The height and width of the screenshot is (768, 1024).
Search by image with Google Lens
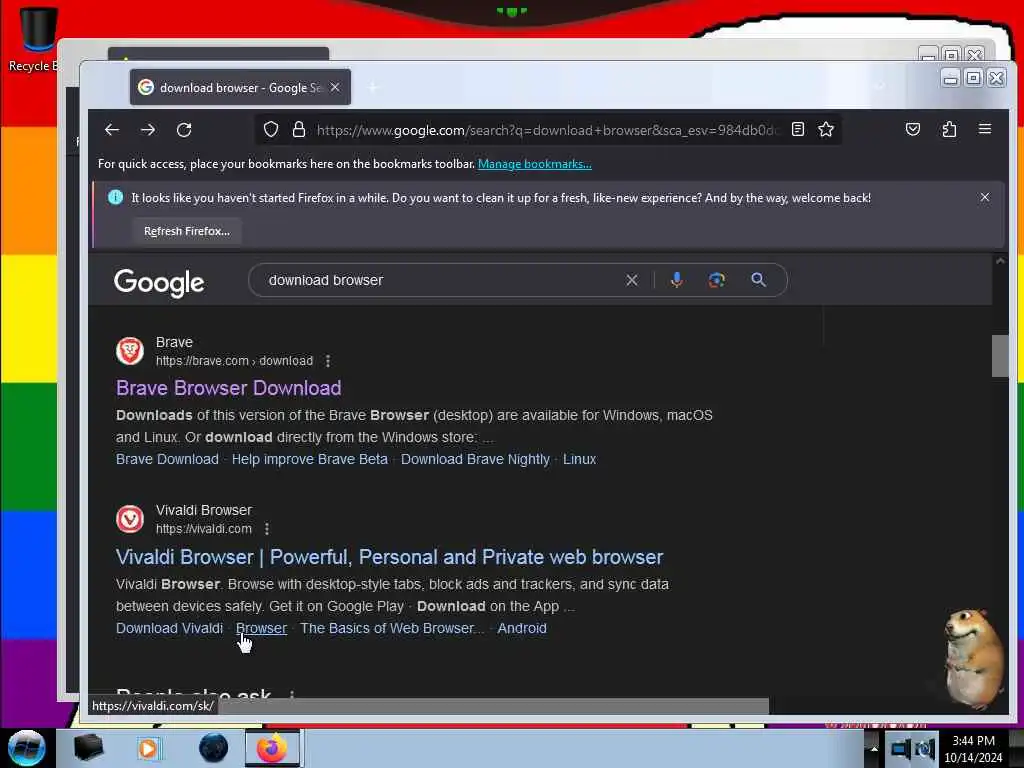click(x=716, y=280)
